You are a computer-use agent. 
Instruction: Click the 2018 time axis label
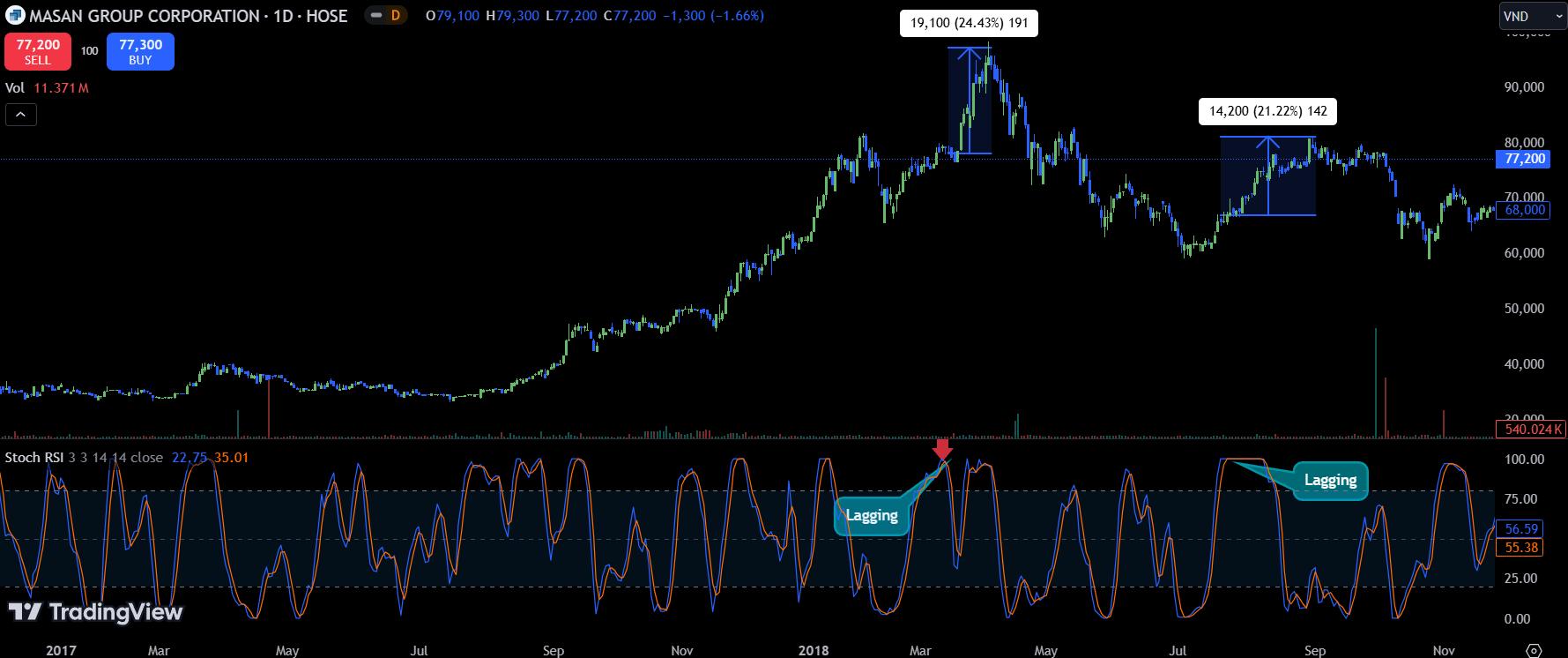click(x=813, y=651)
